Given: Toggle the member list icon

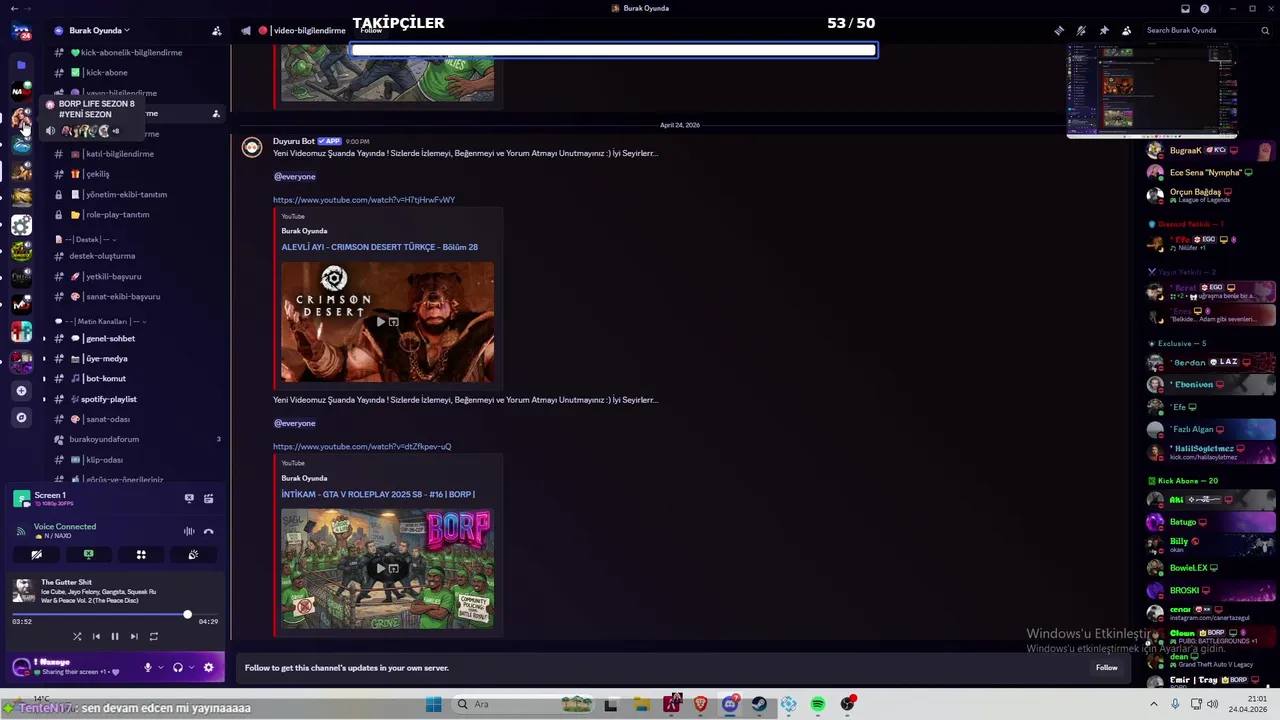Looking at the screenshot, I should tap(1127, 31).
